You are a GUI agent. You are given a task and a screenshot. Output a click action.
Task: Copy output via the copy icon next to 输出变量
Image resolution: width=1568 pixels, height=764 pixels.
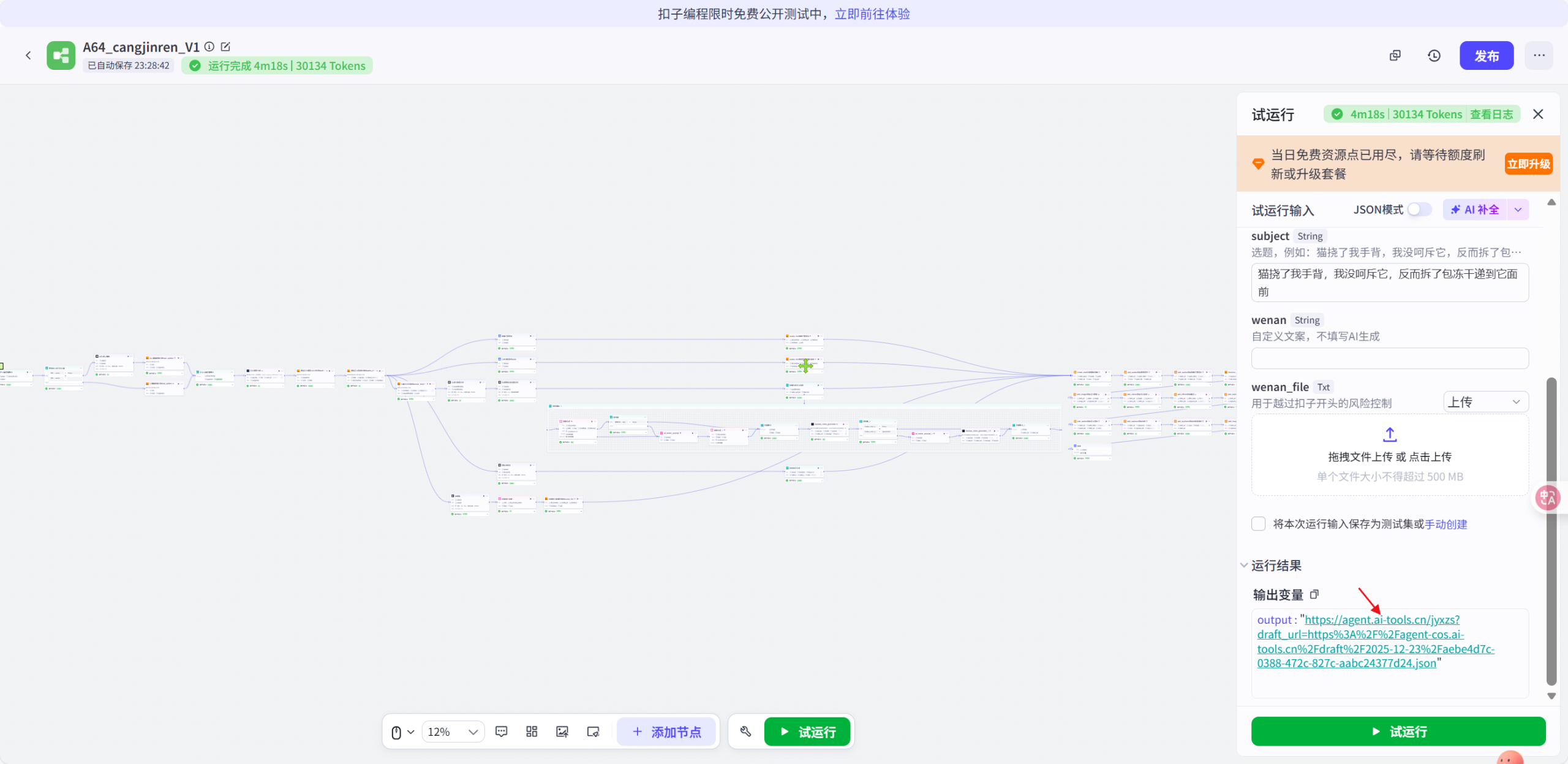tap(1314, 594)
